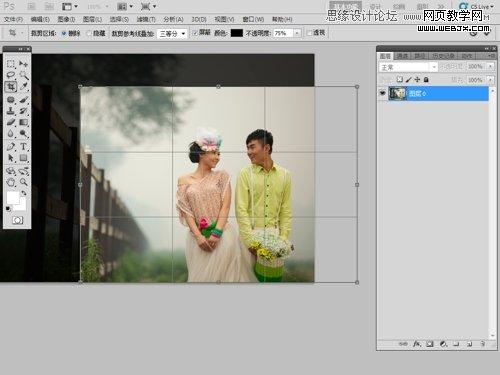Pick the crop shield black color swatch
The image size is (500, 375).
(x=237, y=33)
